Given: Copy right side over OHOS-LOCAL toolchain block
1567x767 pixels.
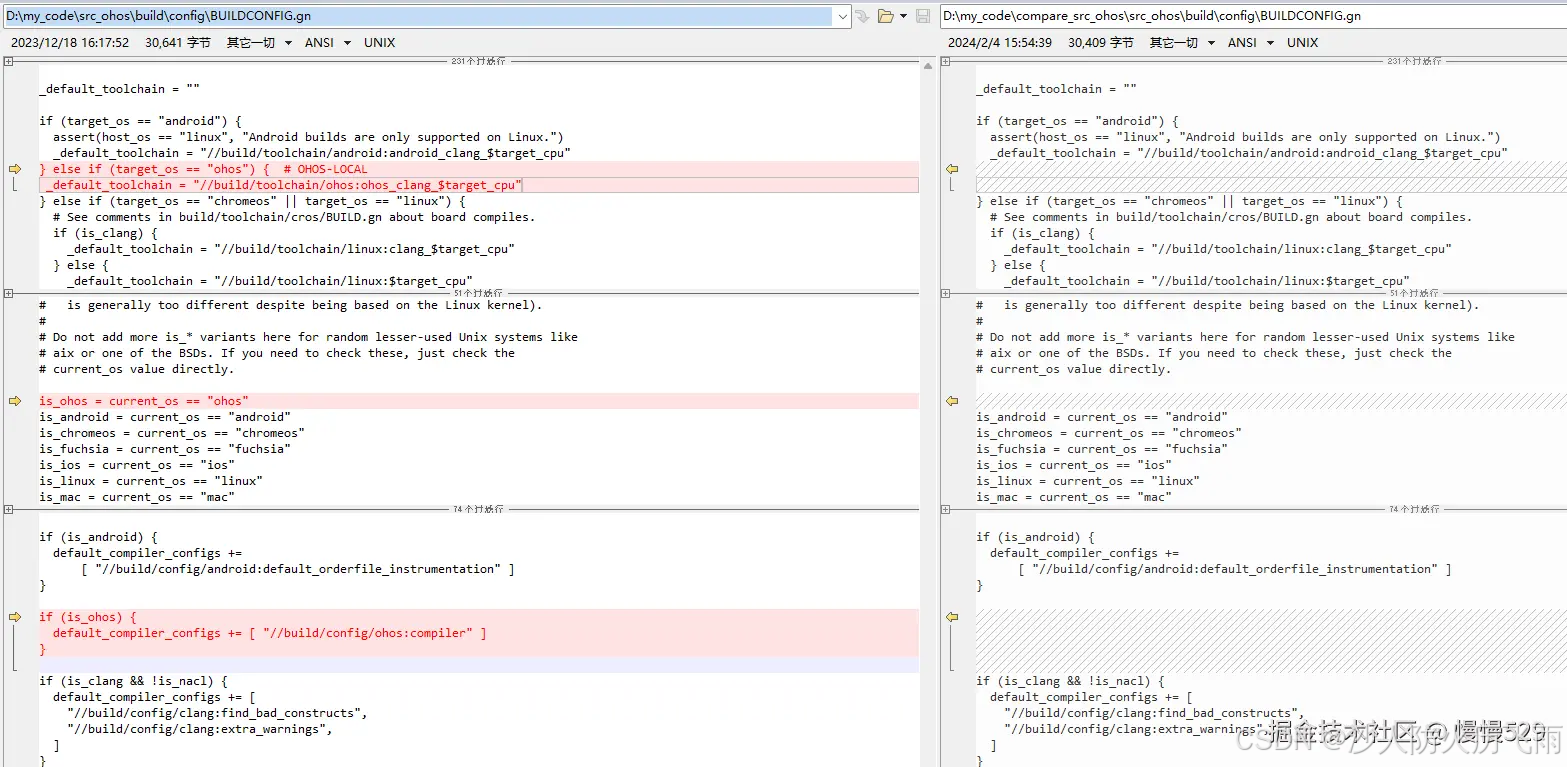Looking at the screenshot, I should pos(952,169).
